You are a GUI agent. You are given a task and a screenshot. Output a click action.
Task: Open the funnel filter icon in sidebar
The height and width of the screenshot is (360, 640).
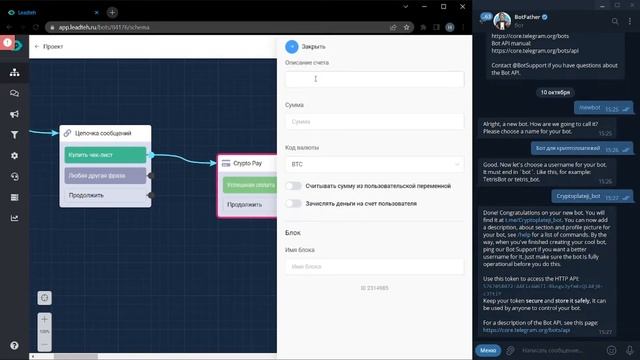coord(14,135)
